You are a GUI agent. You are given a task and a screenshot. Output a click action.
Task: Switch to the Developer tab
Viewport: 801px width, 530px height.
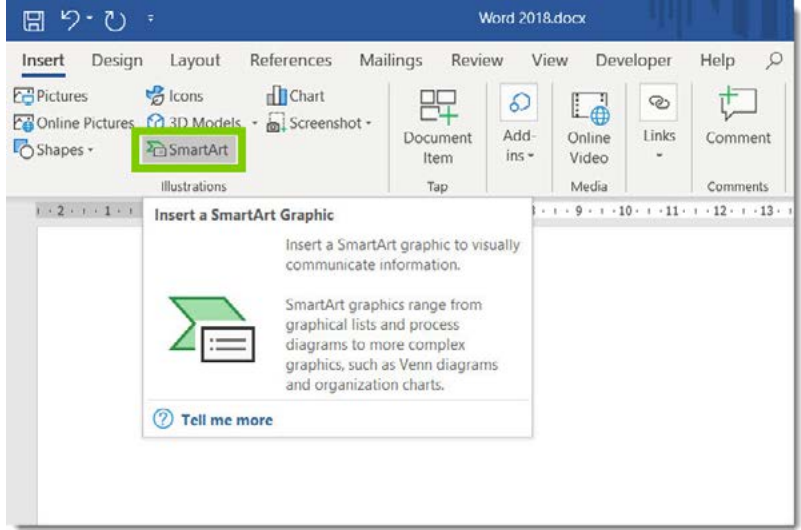coord(633,60)
